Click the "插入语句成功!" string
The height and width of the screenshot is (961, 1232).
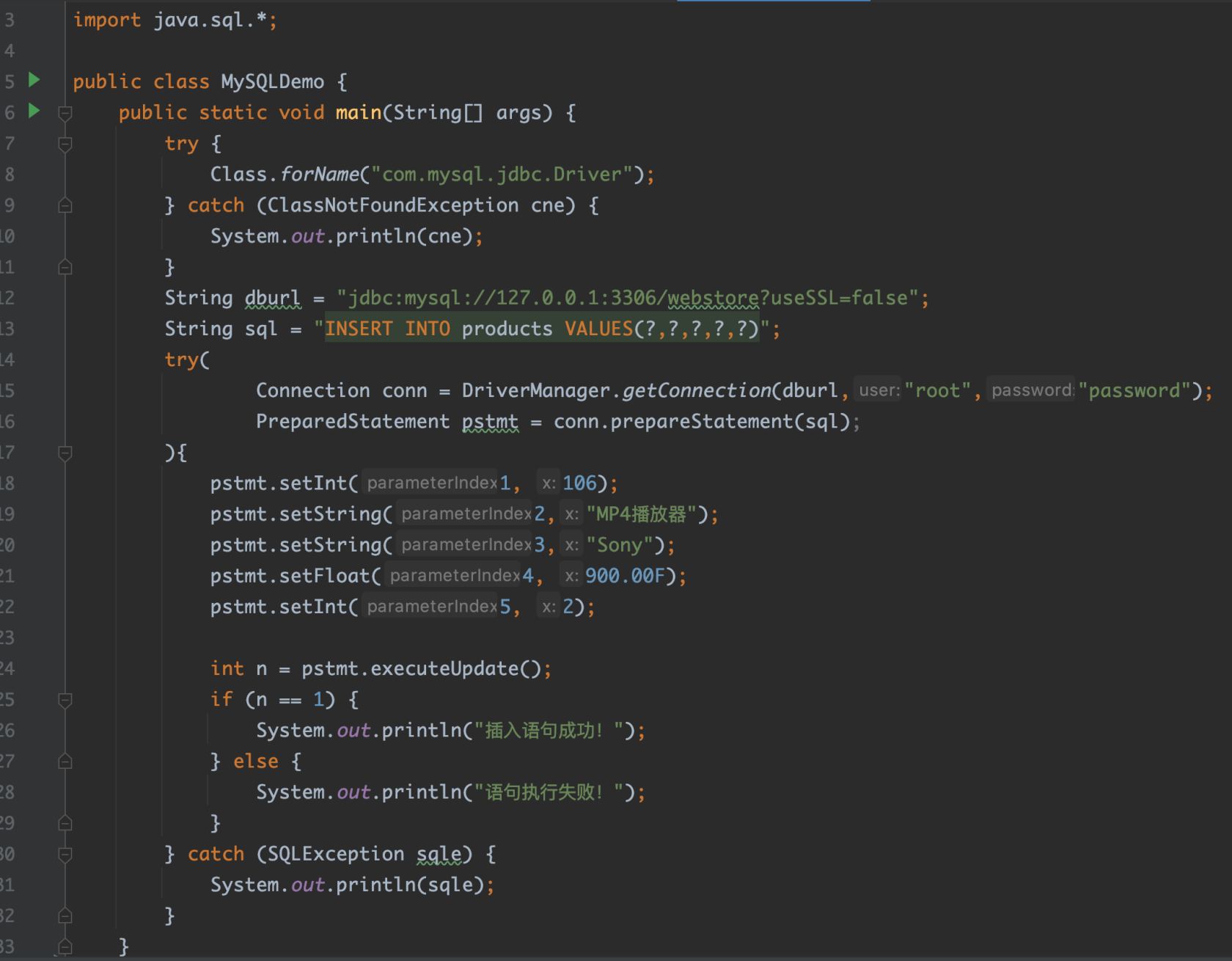[549, 730]
